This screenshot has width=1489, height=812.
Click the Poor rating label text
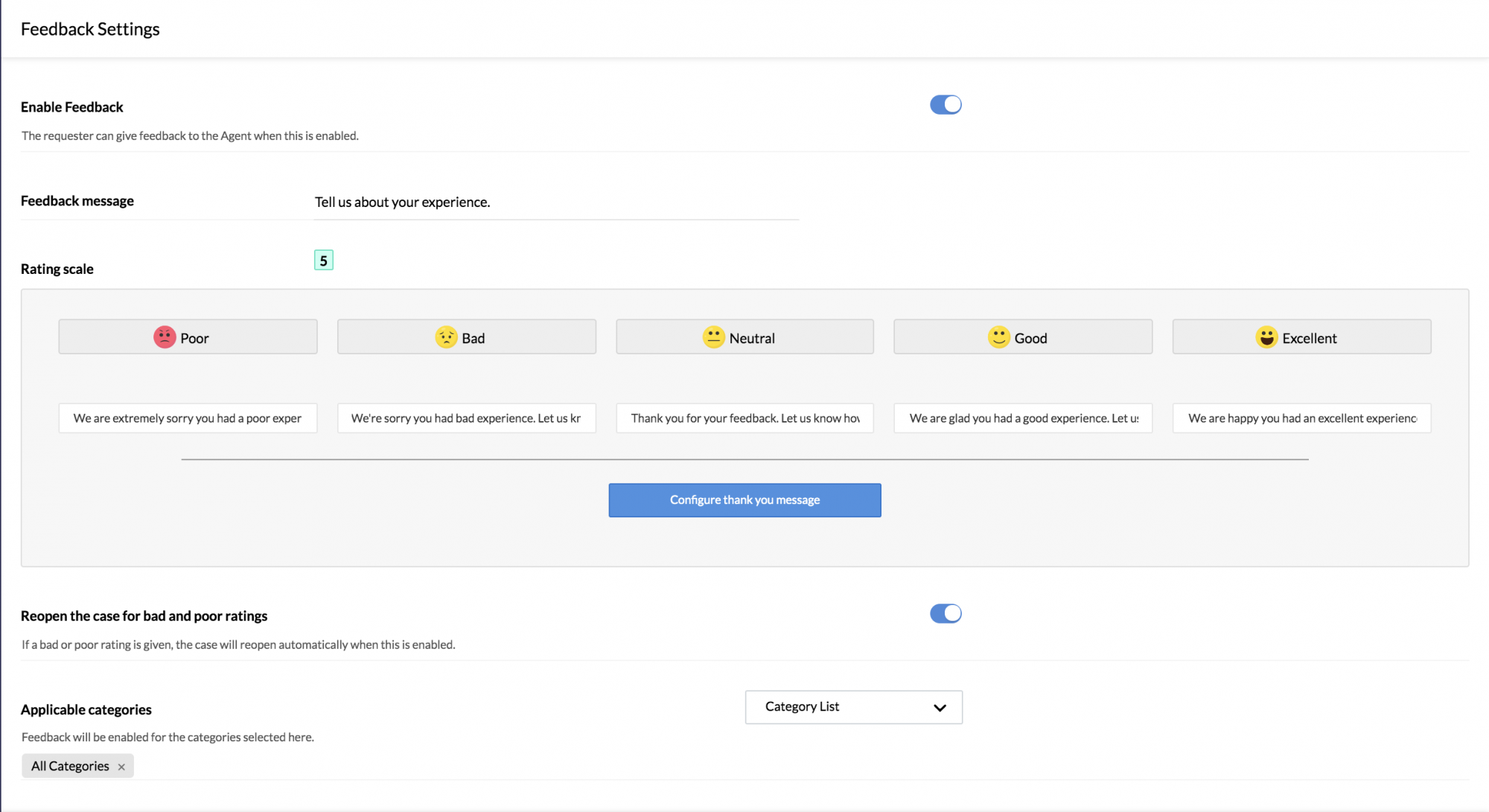coord(194,339)
